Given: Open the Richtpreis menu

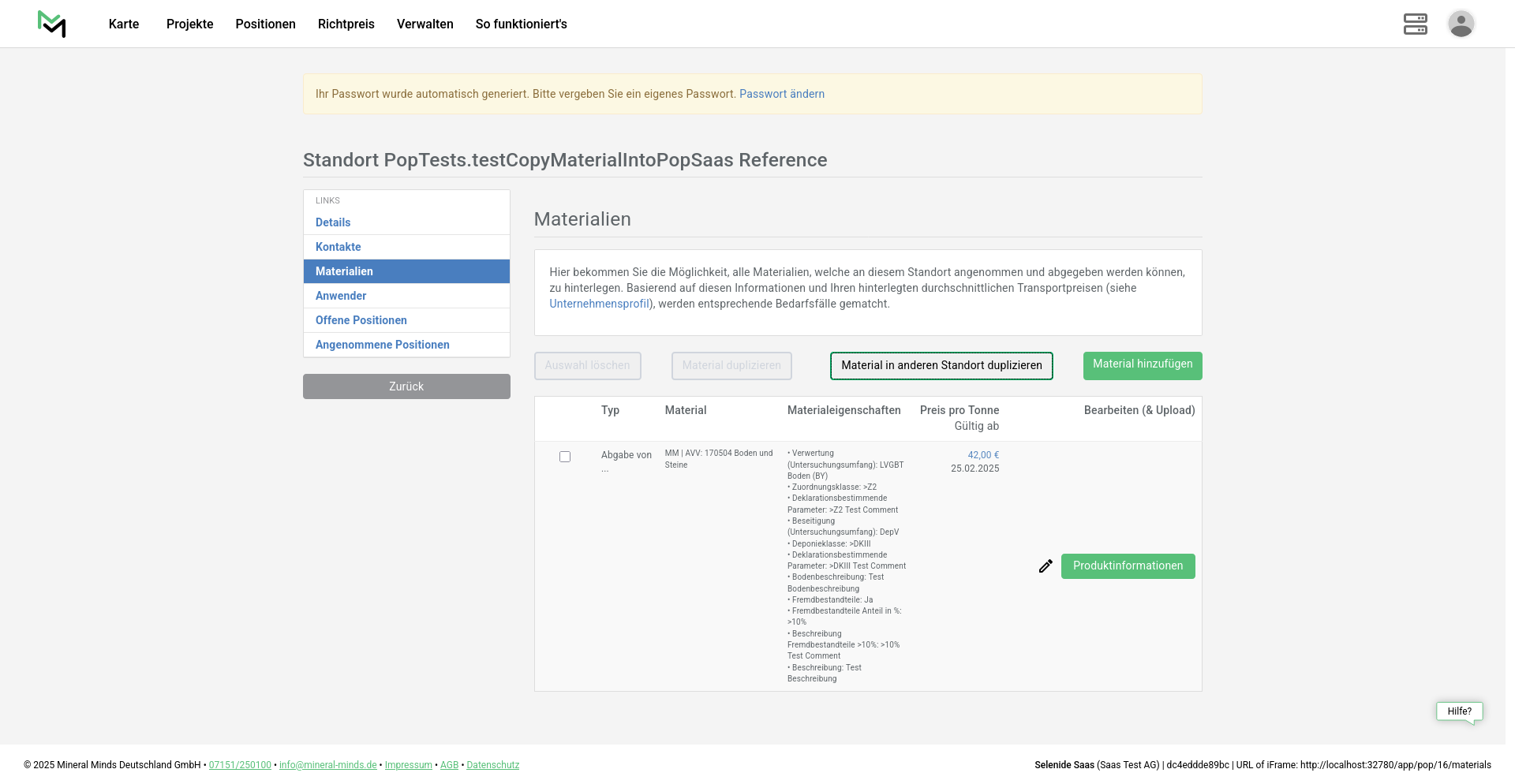Looking at the screenshot, I should pos(346,24).
